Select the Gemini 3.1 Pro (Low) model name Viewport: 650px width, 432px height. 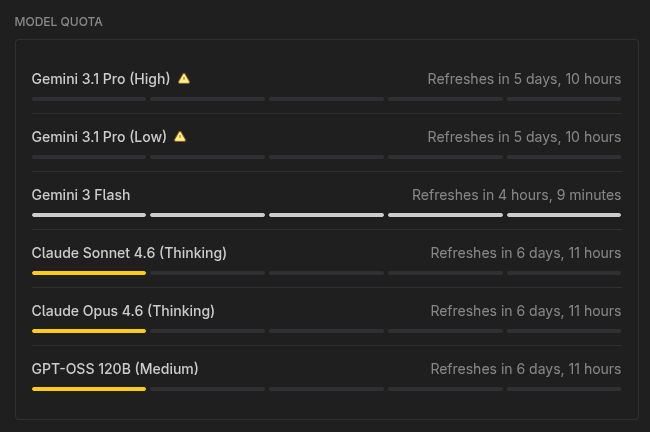point(99,137)
